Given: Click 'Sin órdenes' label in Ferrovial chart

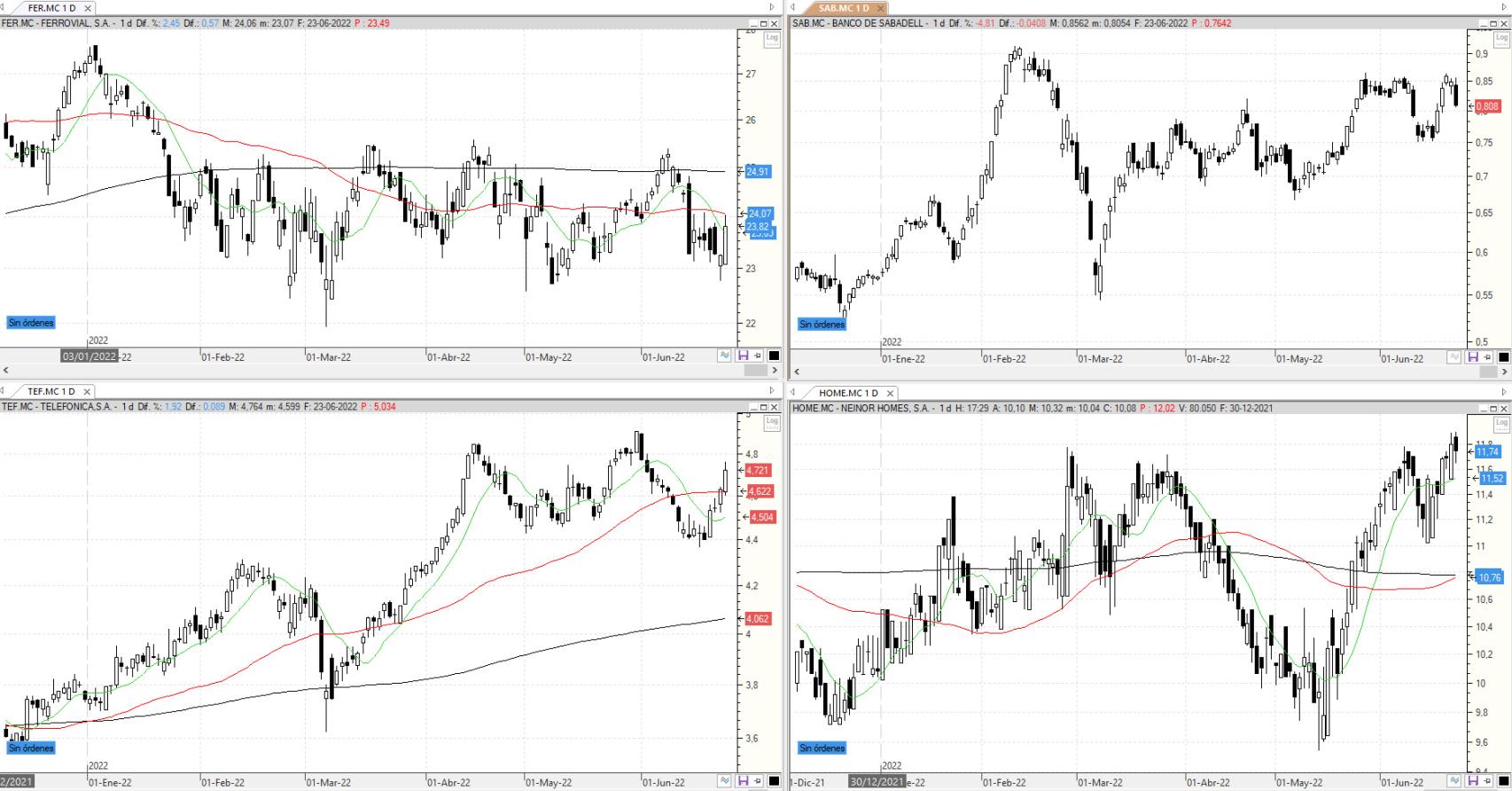Looking at the screenshot, I should point(31,323).
